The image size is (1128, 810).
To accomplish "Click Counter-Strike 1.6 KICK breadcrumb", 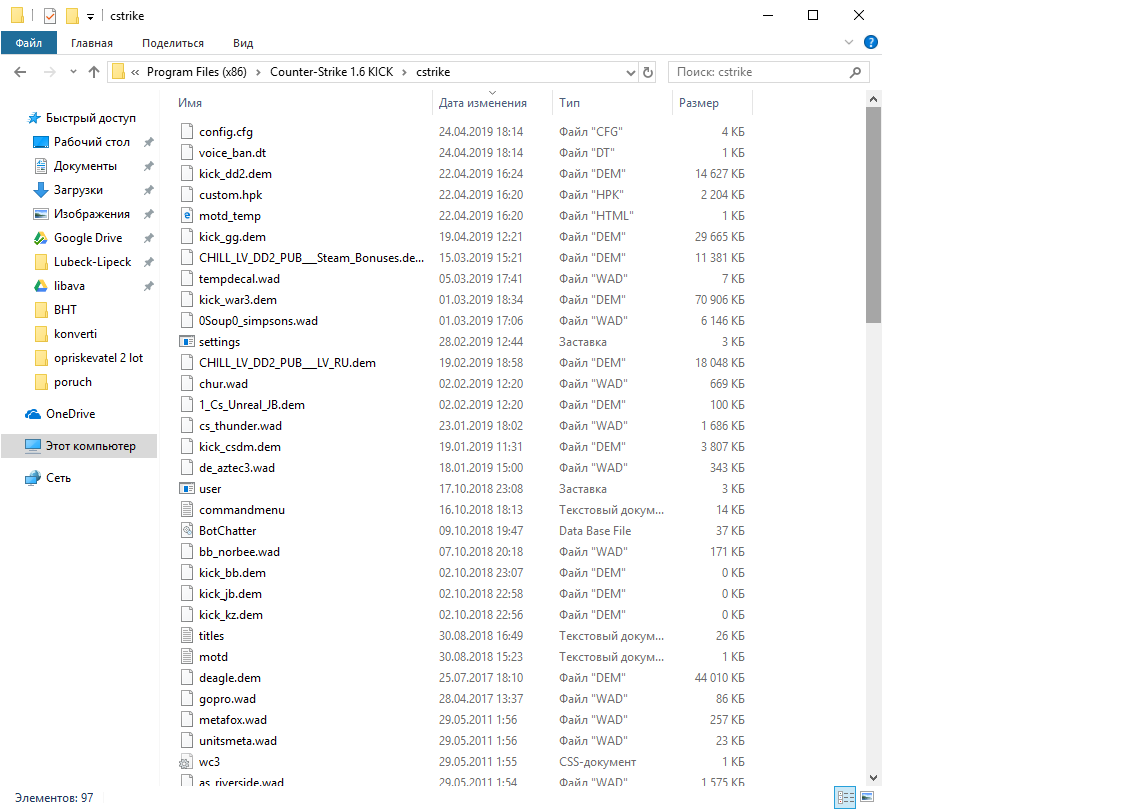I will (332, 72).
